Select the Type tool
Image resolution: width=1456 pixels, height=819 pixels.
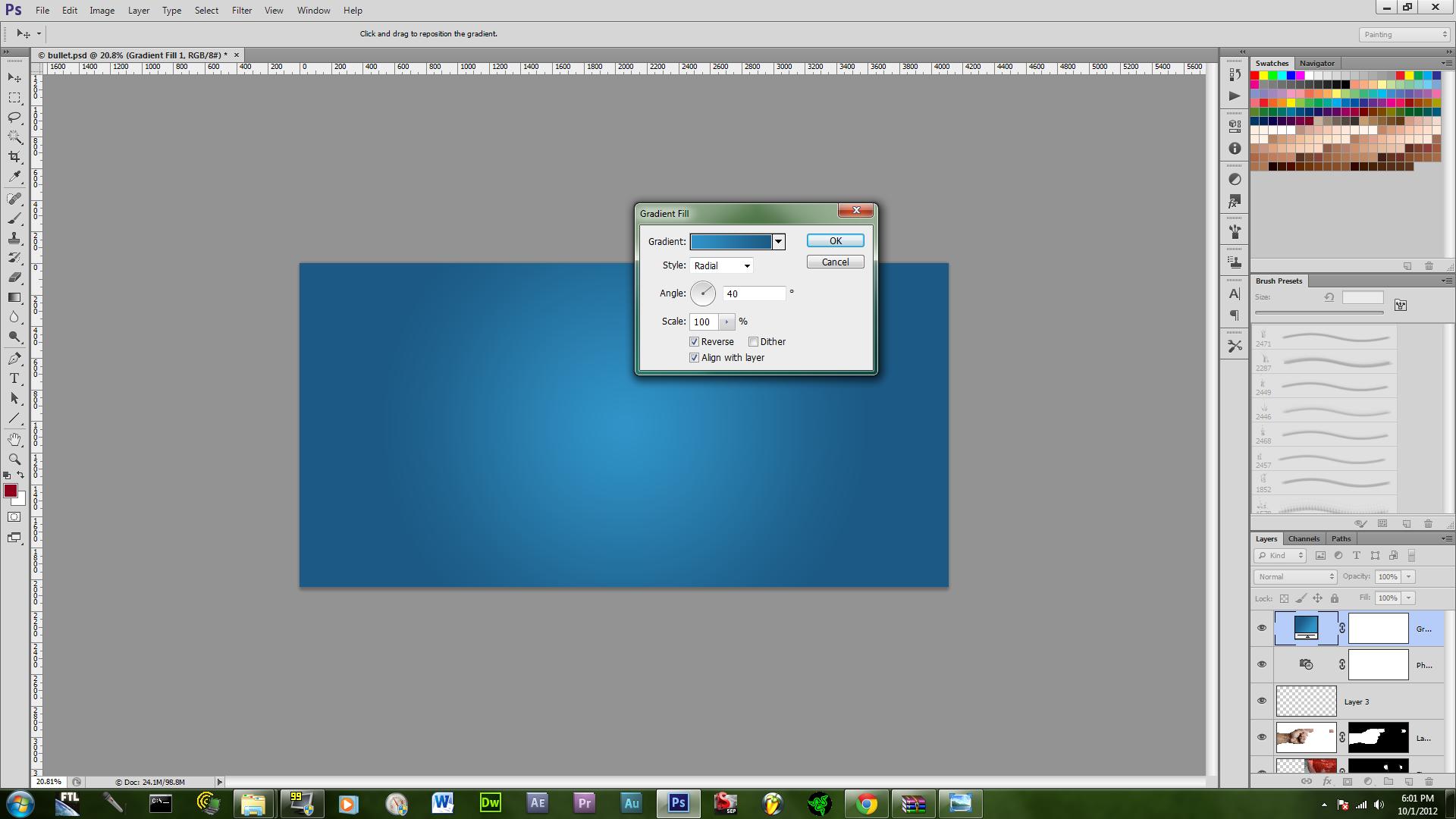coord(14,378)
